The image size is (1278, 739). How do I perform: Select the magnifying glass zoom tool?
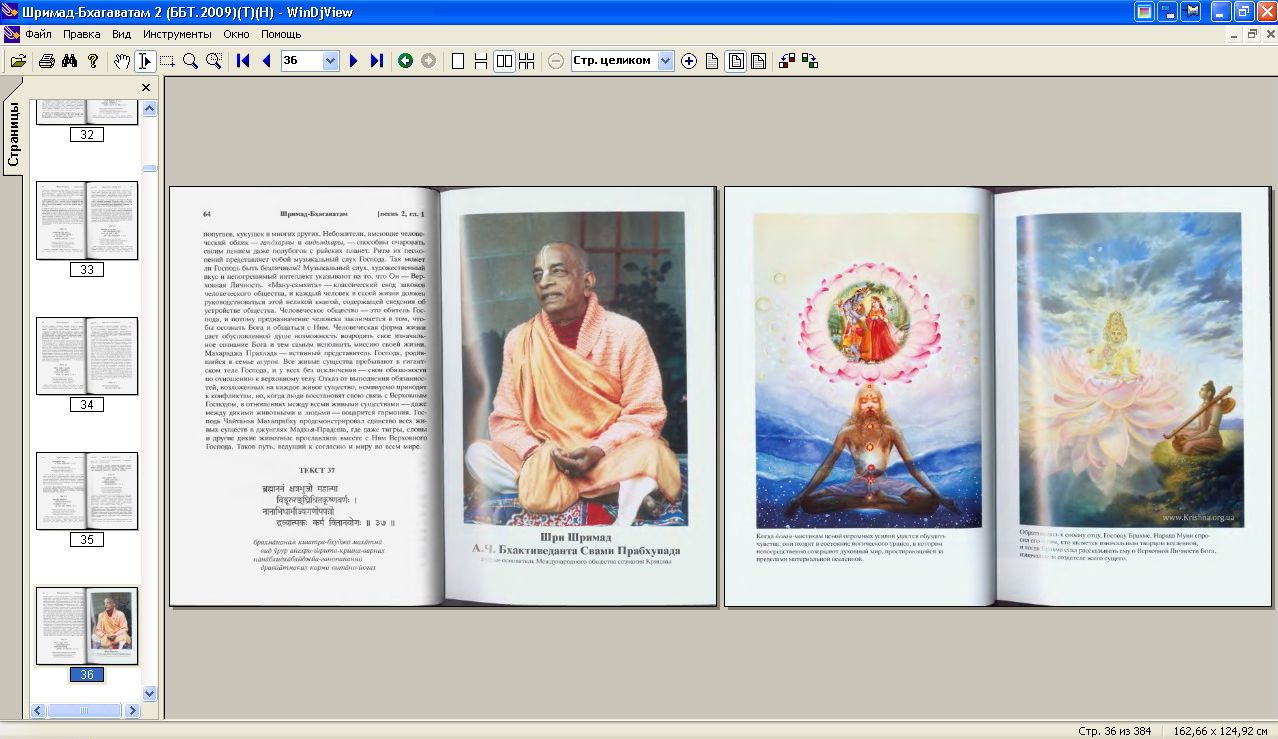(x=190, y=61)
